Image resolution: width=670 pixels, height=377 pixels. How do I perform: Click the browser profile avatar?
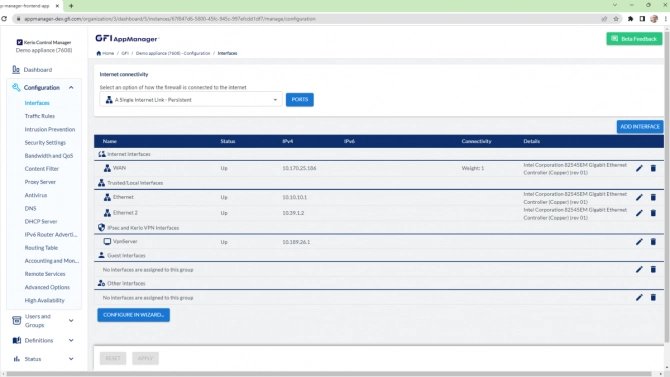654,19
